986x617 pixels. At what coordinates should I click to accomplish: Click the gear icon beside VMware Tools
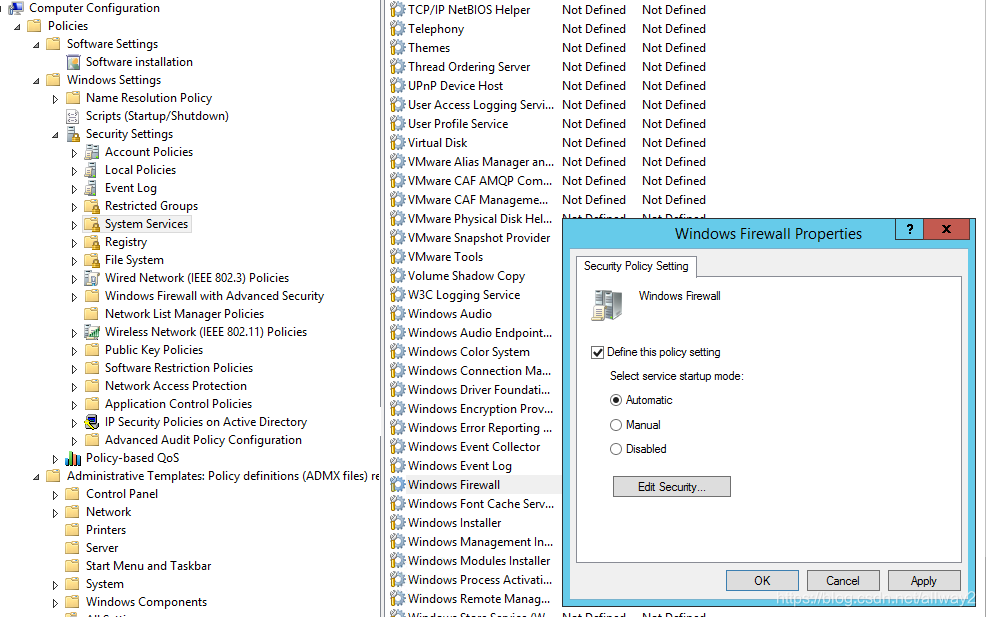(397, 257)
